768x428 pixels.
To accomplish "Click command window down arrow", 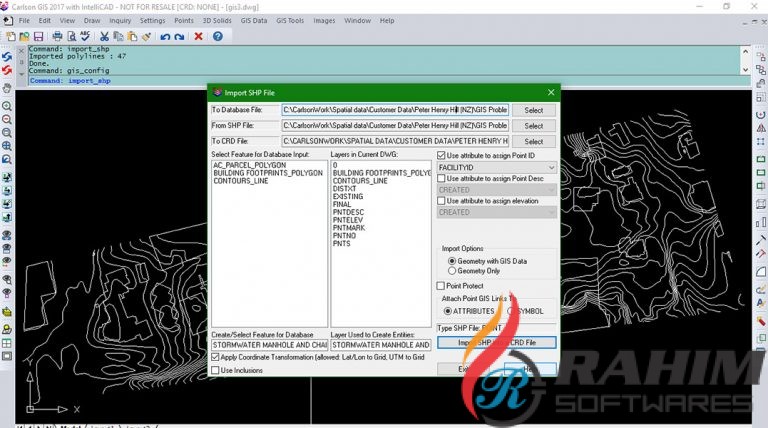I will pos(745,70).
